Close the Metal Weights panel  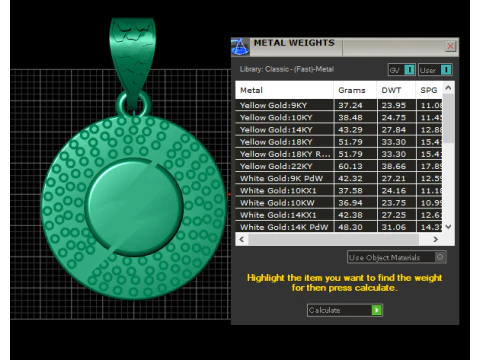450,46
